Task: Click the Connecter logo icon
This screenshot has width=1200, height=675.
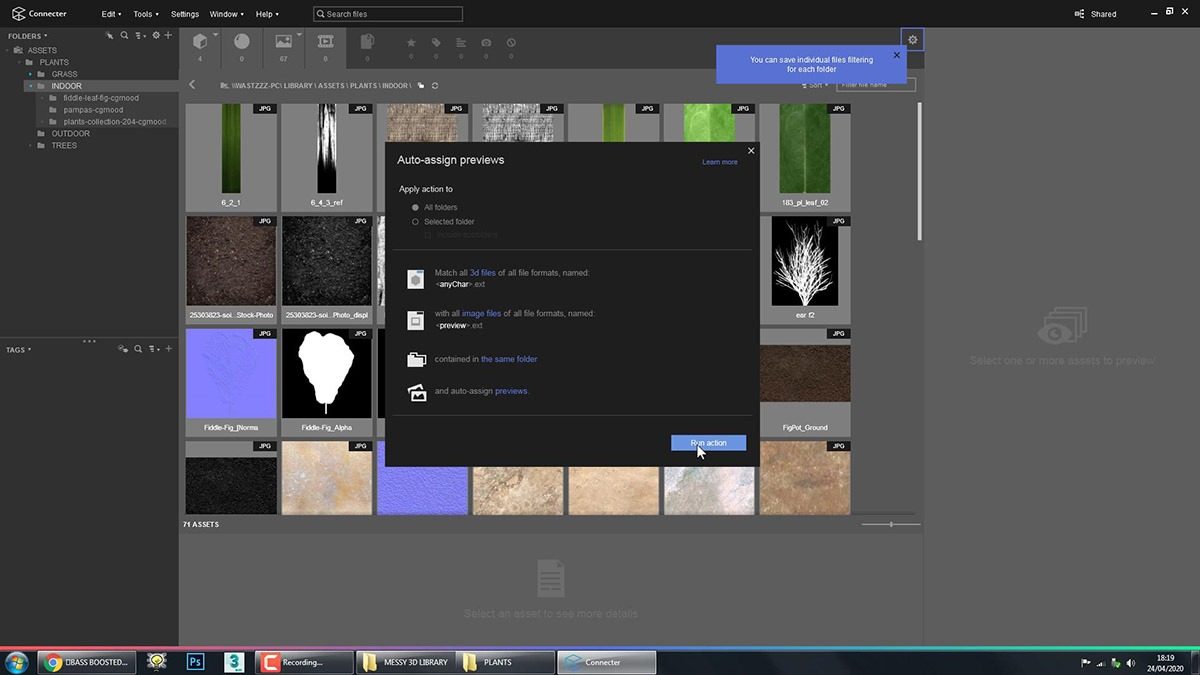Action: point(18,14)
